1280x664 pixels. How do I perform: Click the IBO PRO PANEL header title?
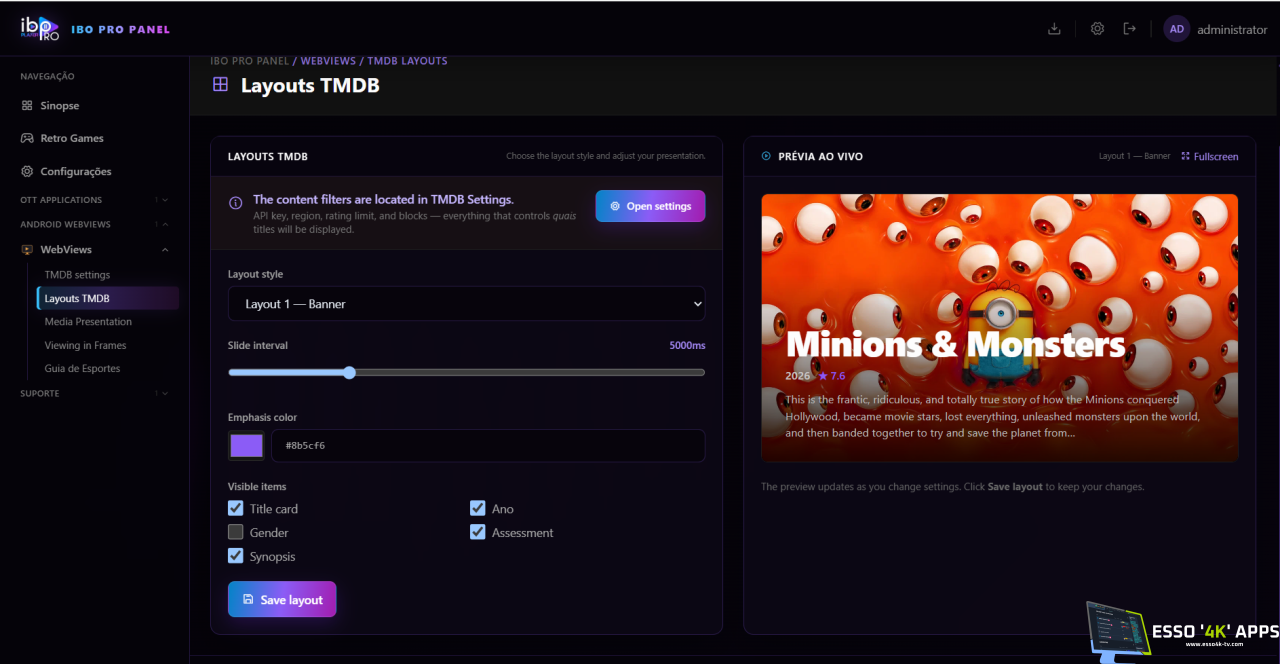[120, 29]
